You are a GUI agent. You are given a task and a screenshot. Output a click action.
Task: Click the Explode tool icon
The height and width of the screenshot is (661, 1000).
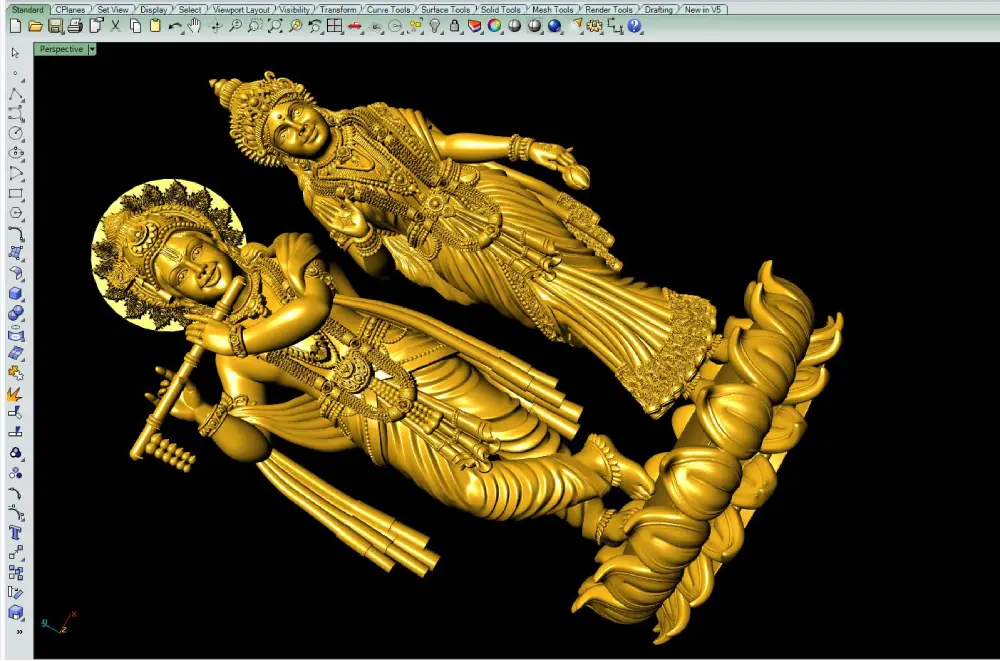(15, 394)
